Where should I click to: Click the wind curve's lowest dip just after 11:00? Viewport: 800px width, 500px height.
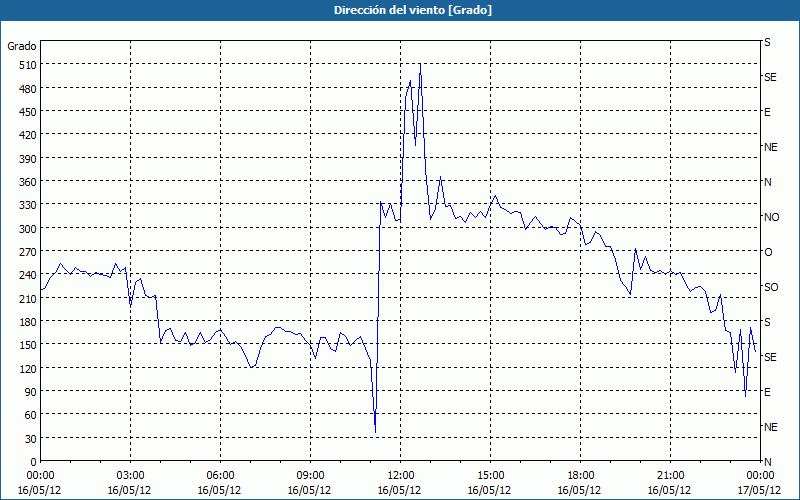tap(376, 432)
